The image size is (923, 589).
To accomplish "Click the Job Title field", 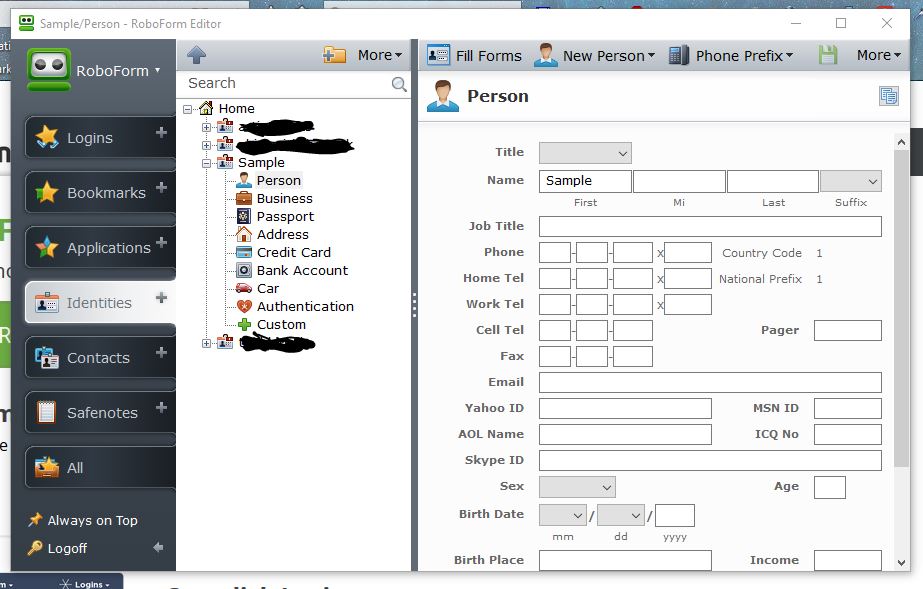I will point(710,227).
